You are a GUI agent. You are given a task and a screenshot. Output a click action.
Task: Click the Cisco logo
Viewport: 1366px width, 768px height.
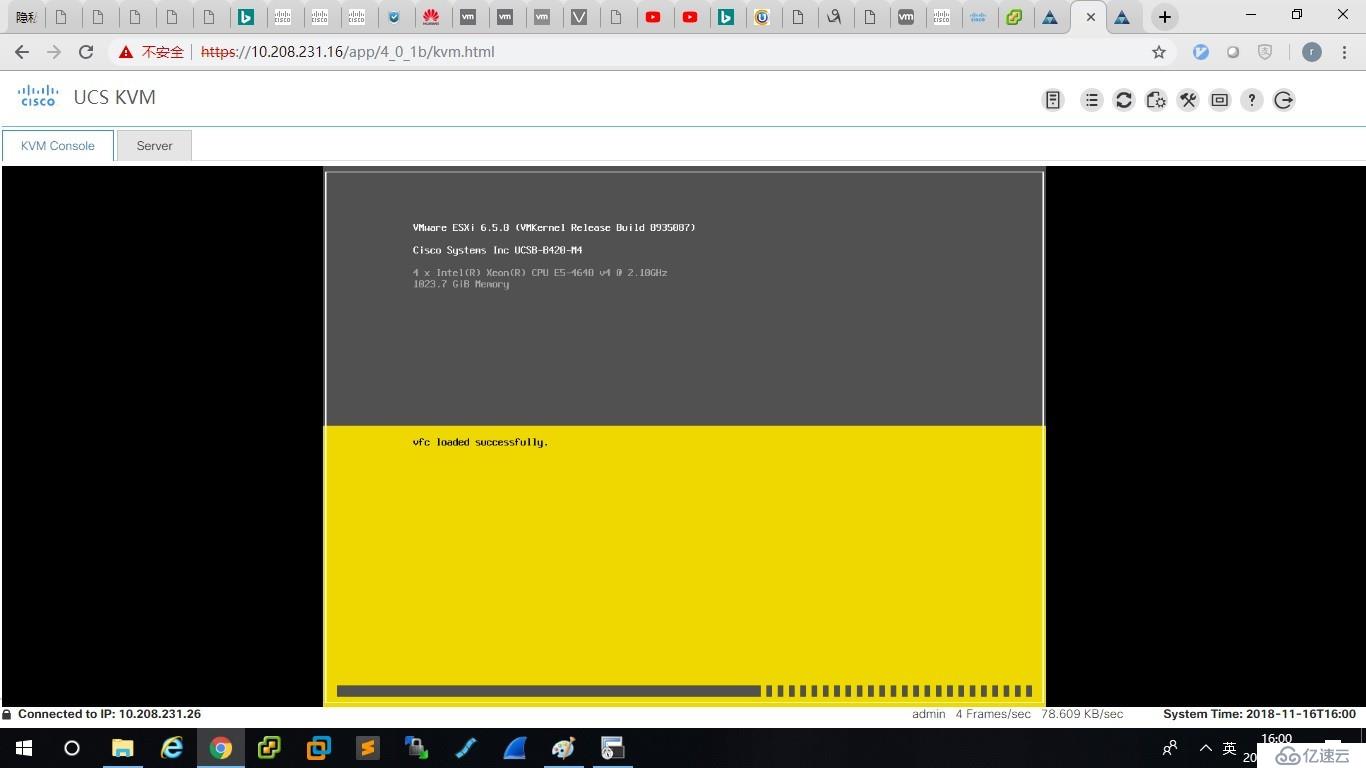38,96
